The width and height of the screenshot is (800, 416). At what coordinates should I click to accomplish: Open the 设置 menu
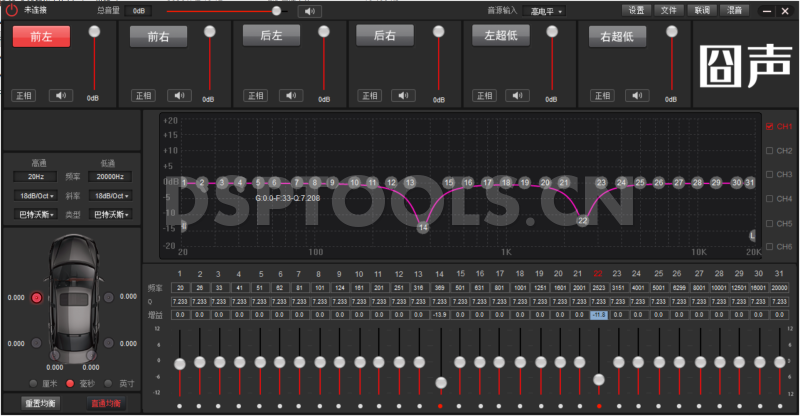pos(636,10)
